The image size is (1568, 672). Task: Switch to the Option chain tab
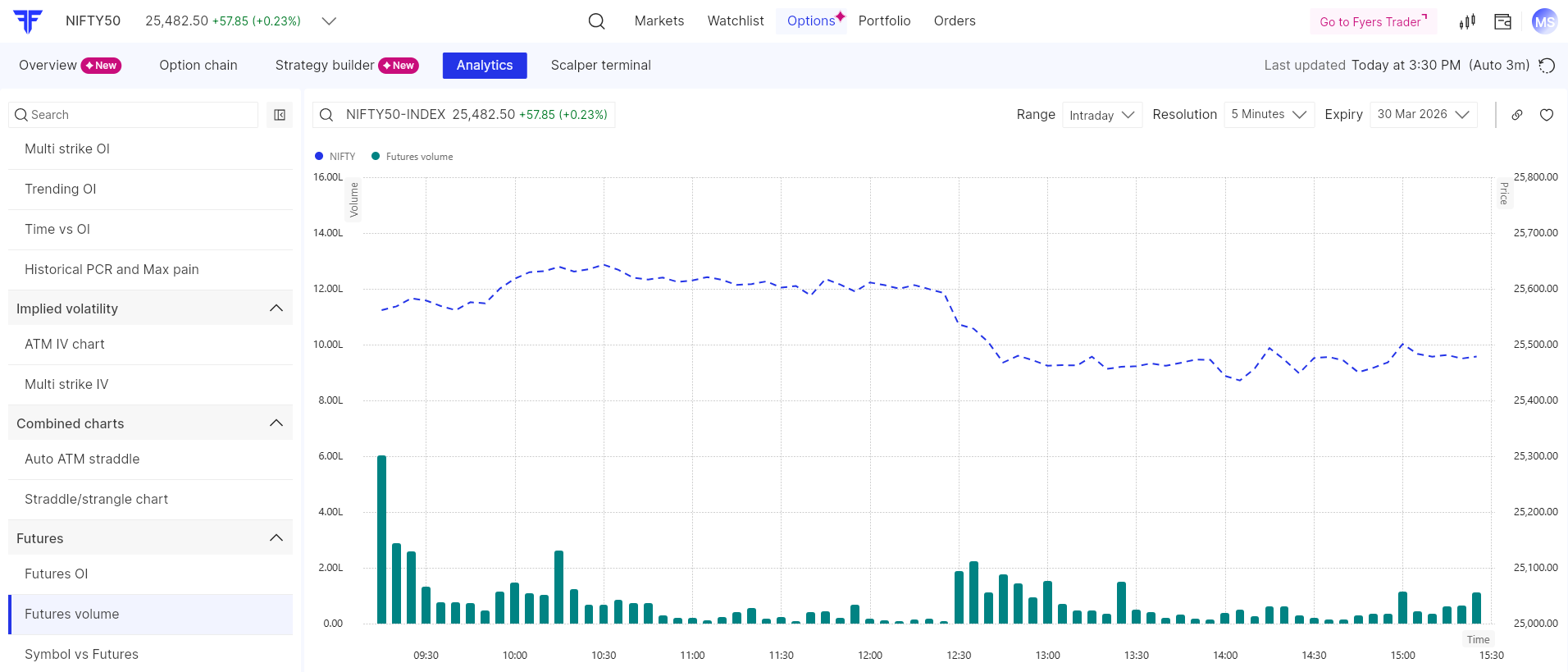click(198, 66)
